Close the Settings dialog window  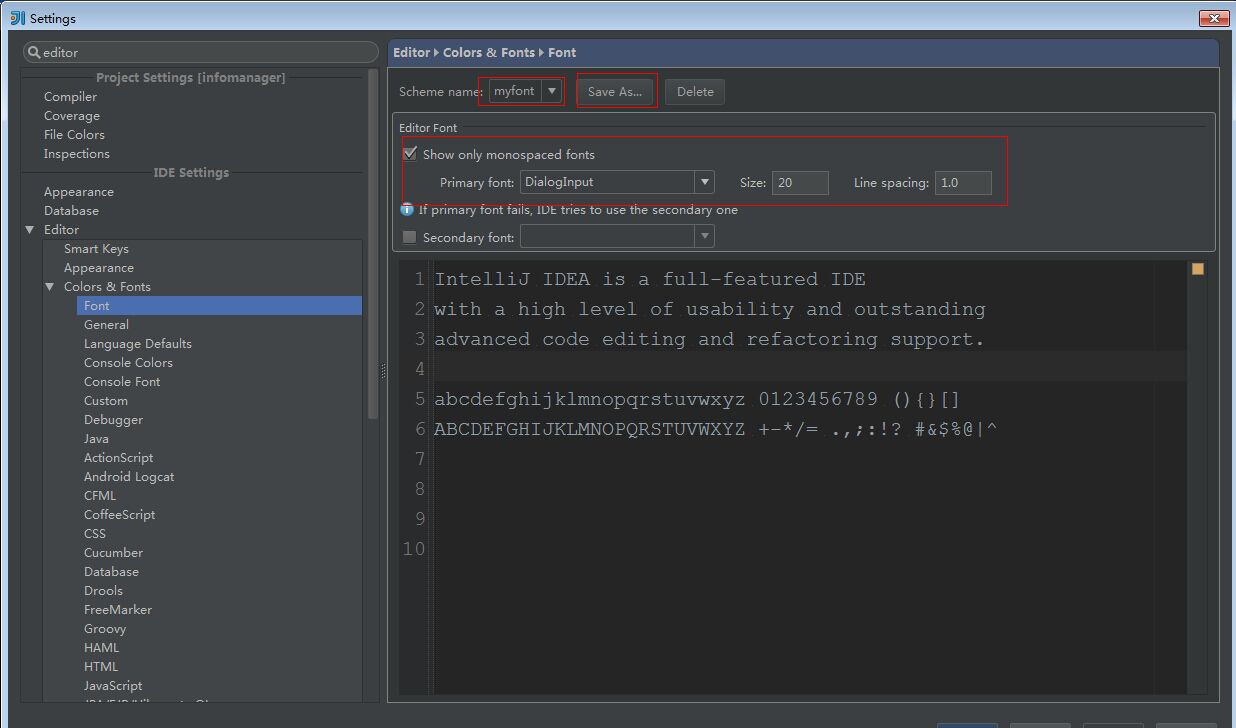pyautogui.click(x=1214, y=18)
